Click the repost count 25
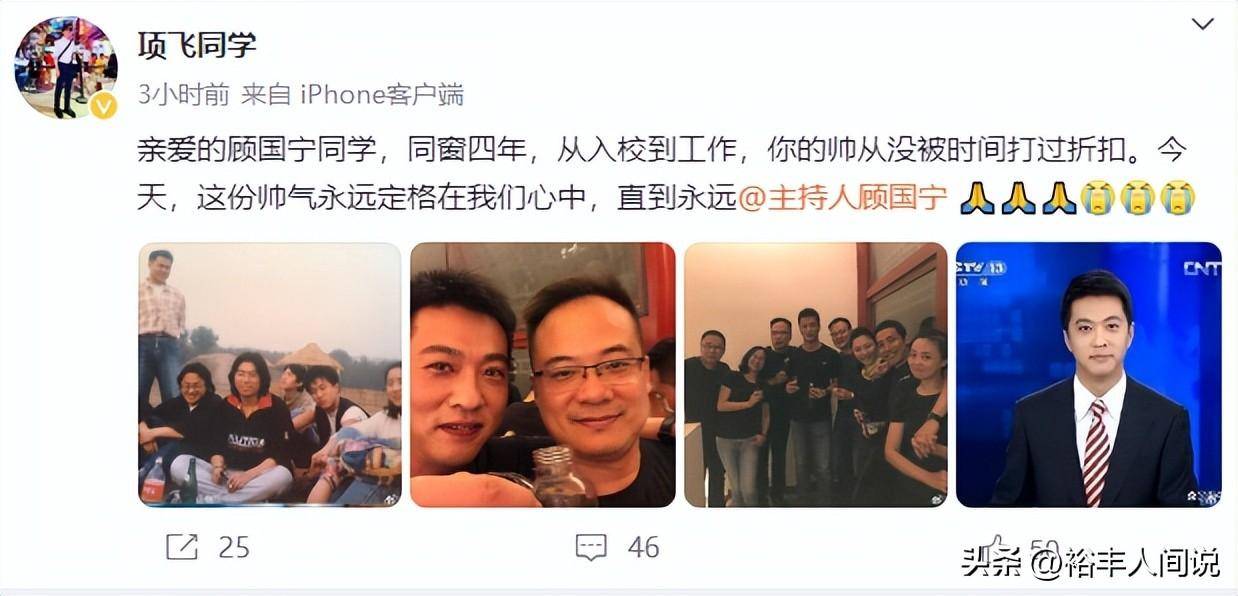Image resolution: width=1238 pixels, height=596 pixels. pos(233,547)
